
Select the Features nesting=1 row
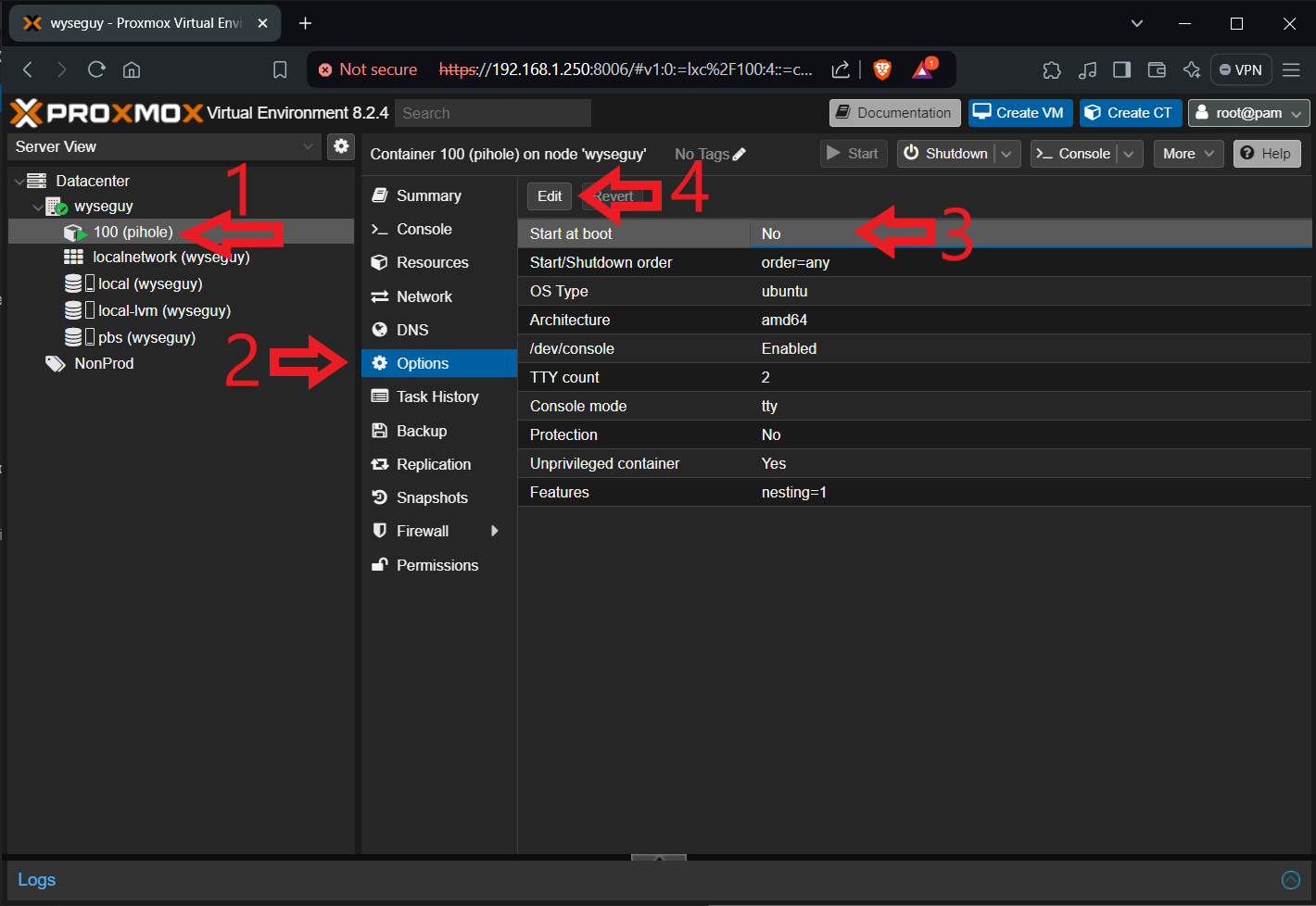915,492
